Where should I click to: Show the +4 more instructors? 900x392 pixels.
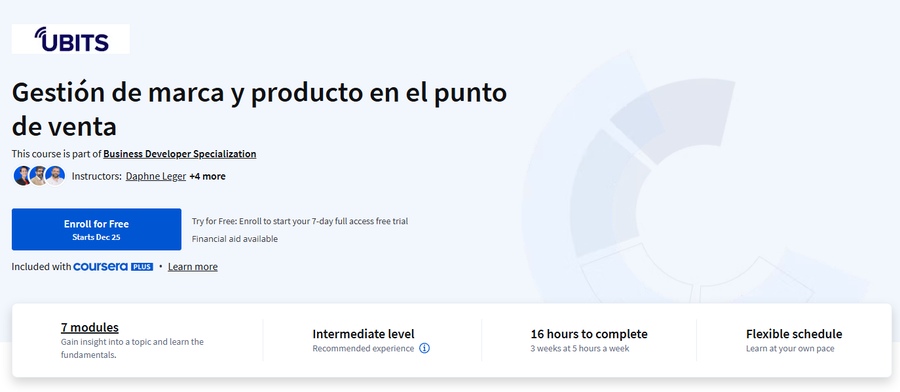coord(207,176)
